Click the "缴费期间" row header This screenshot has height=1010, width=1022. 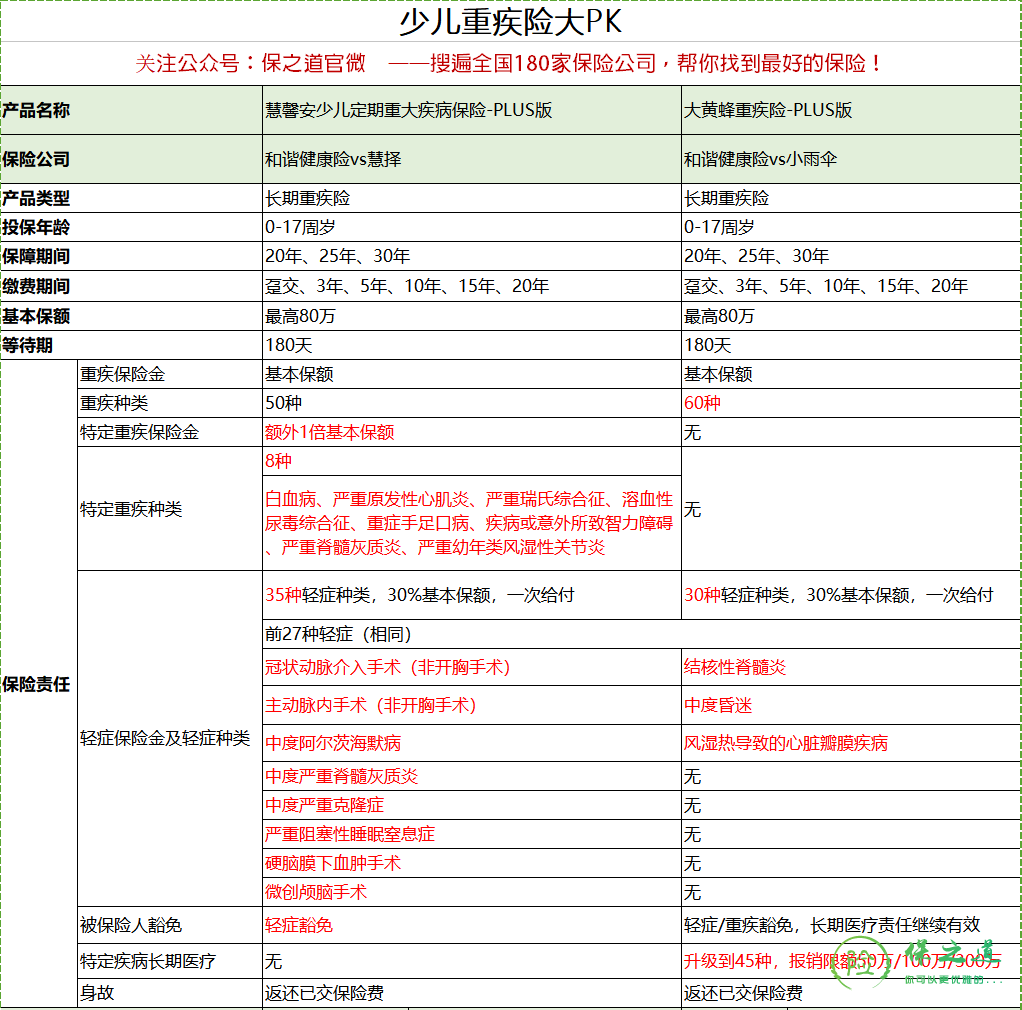[x=131, y=286]
